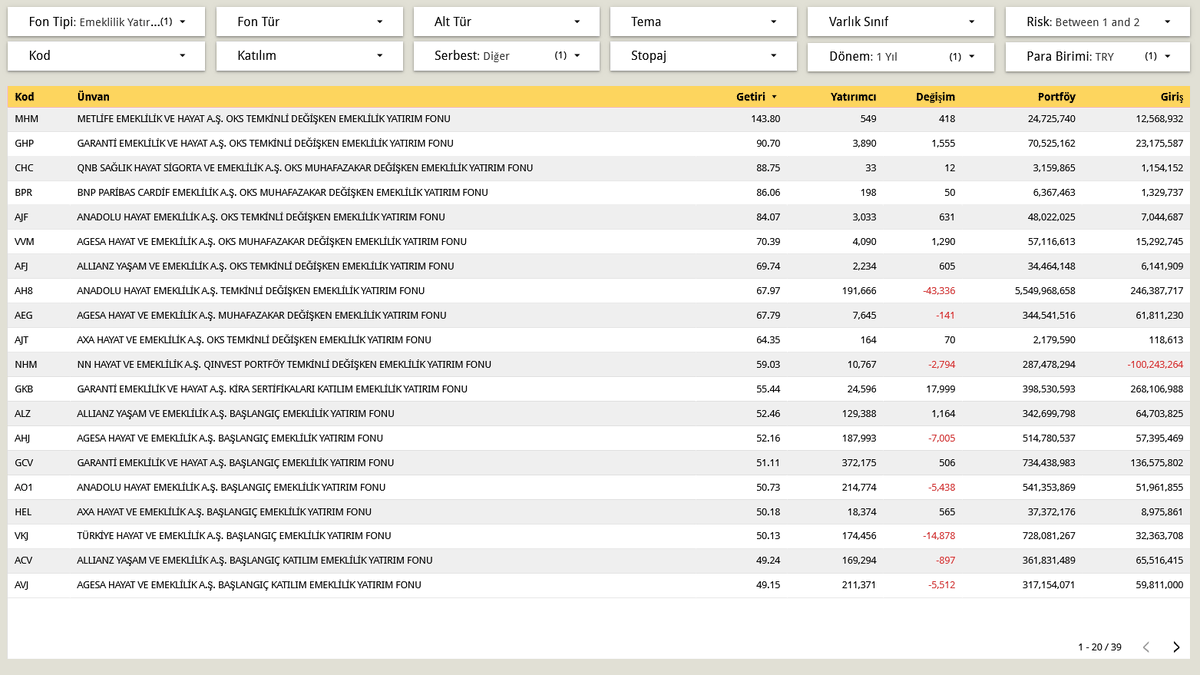1200x675 pixels.
Task: Sort by Değişim column header
Action: [x=935, y=97]
